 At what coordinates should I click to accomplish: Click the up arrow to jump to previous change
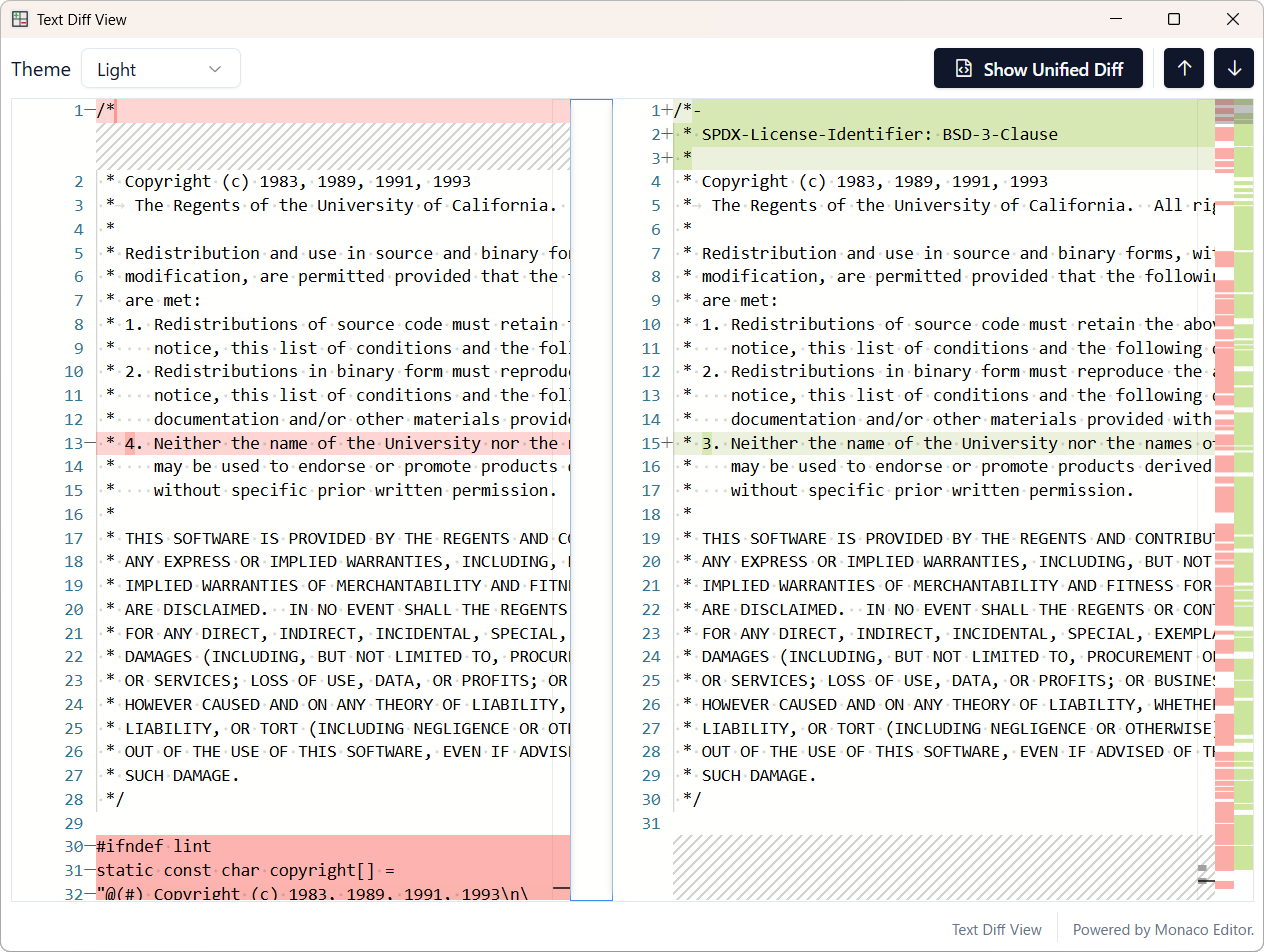1184,68
